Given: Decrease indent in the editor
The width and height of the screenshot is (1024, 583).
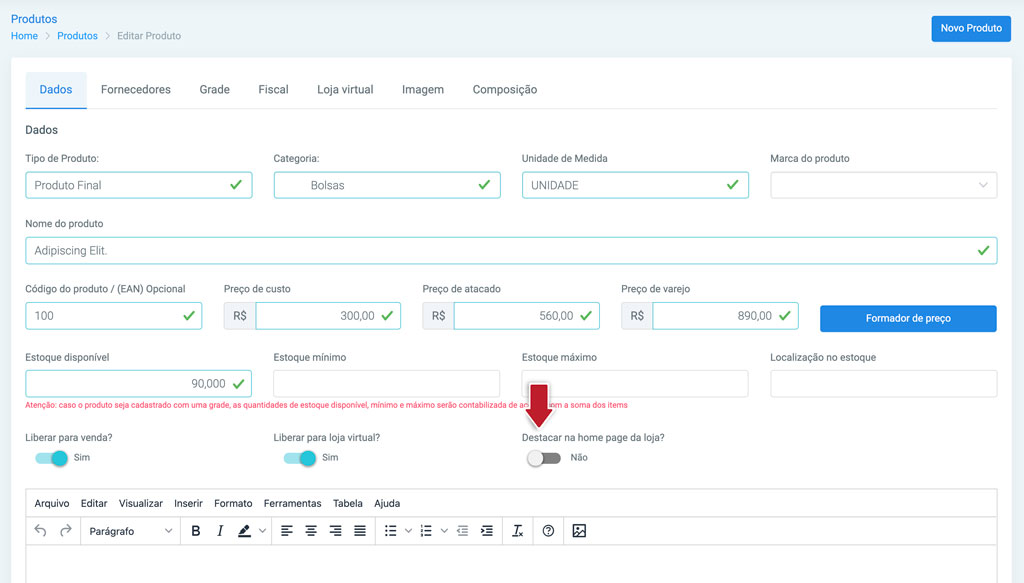Looking at the screenshot, I should tap(462, 531).
